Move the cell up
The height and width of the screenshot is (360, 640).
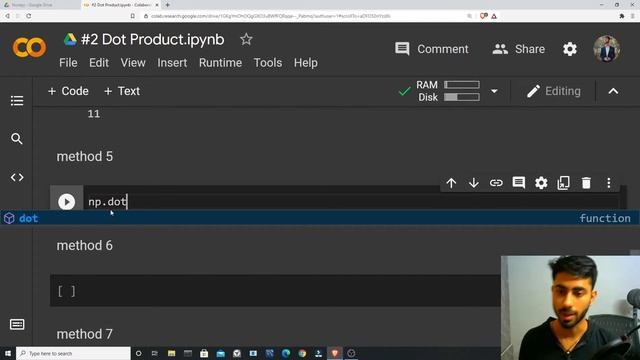tap(451, 183)
